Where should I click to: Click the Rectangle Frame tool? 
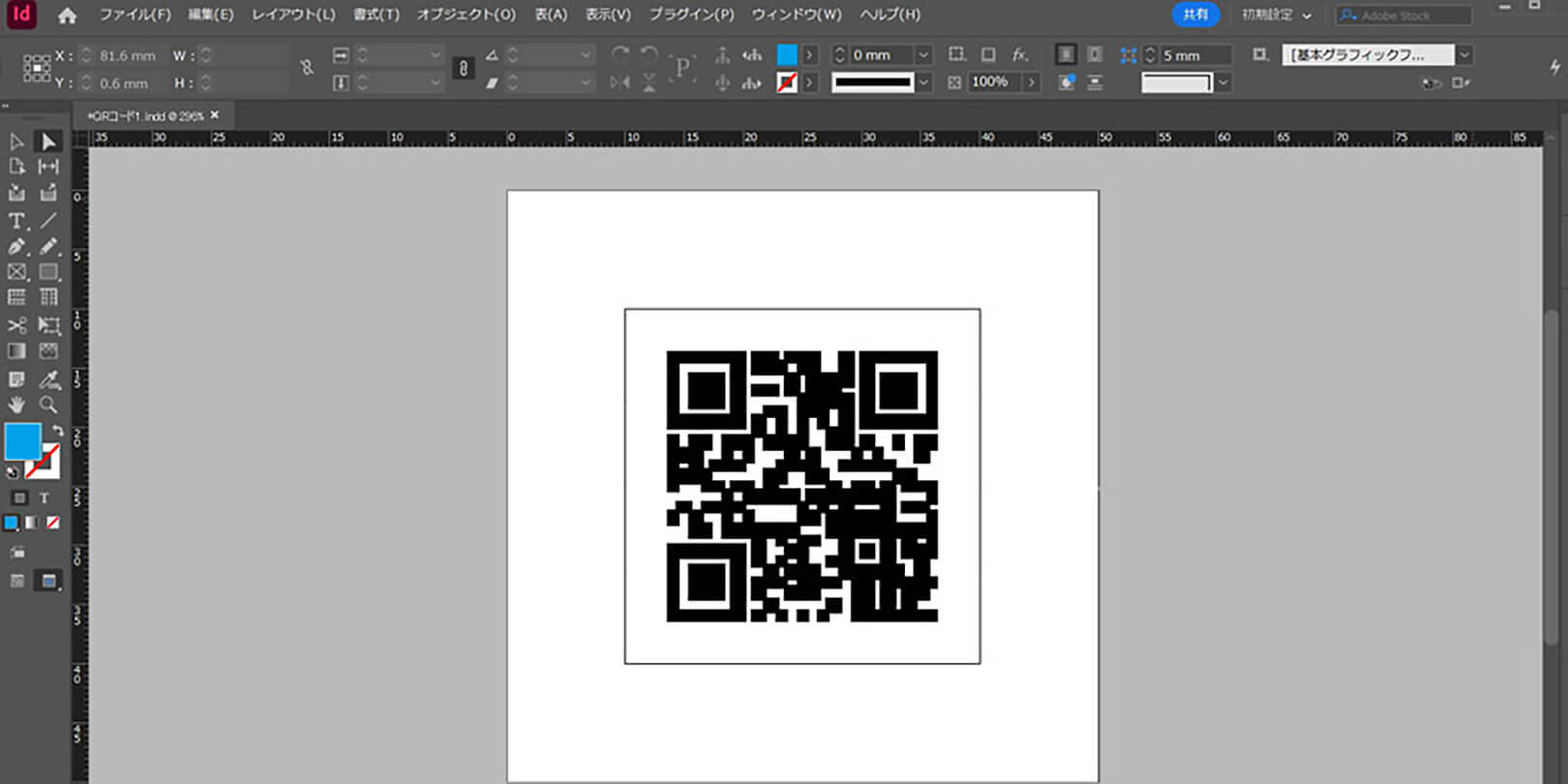pos(16,273)
